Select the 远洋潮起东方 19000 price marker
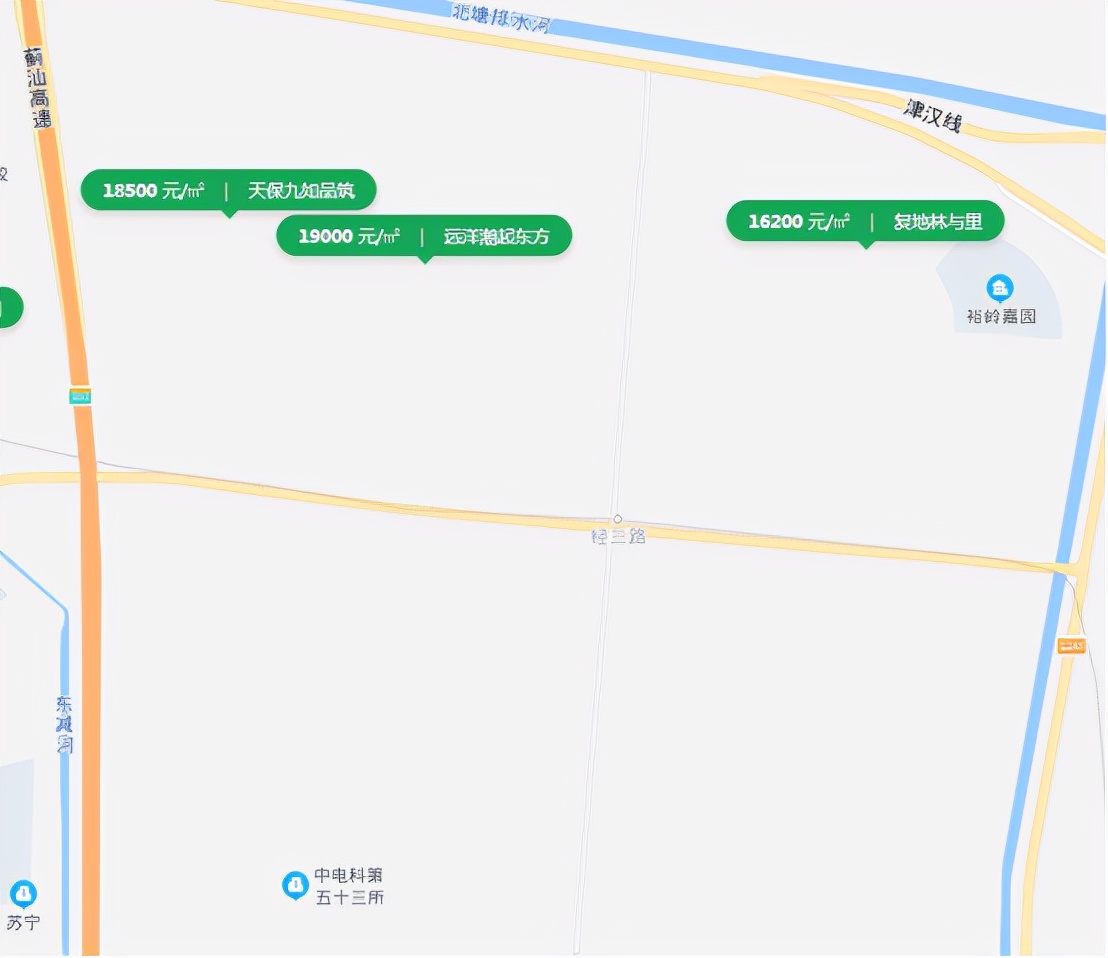Image resolution: width=1108 pixels, height=958 pixels. click(424, 236)
